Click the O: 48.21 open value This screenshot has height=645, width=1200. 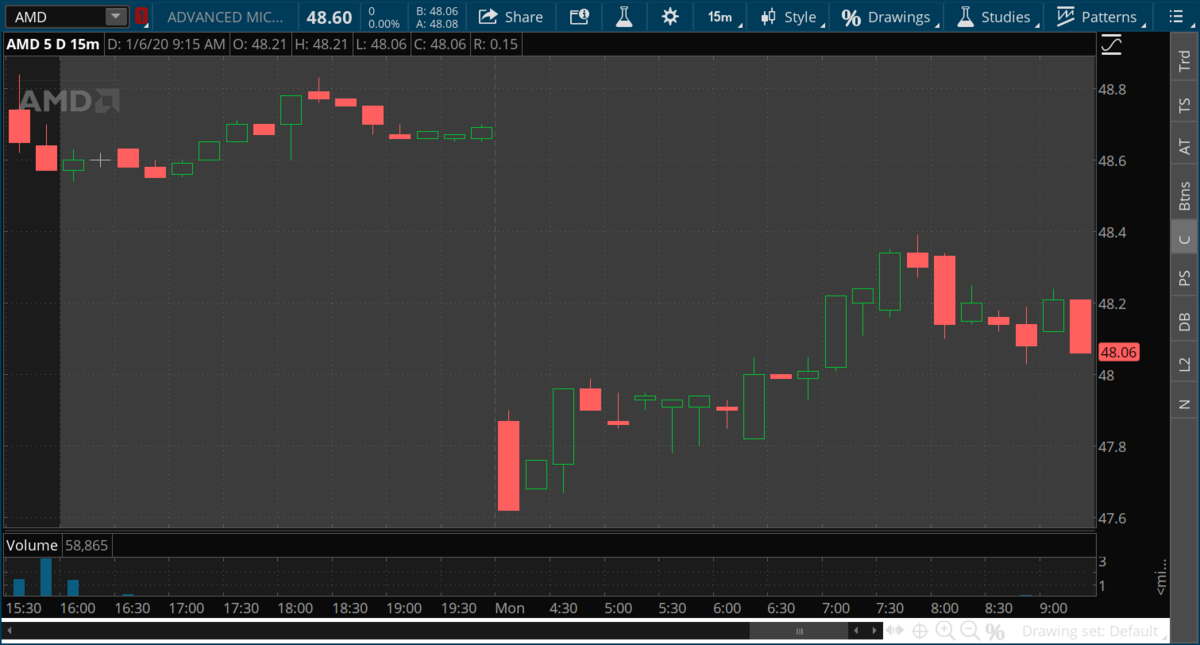[258, 44]
